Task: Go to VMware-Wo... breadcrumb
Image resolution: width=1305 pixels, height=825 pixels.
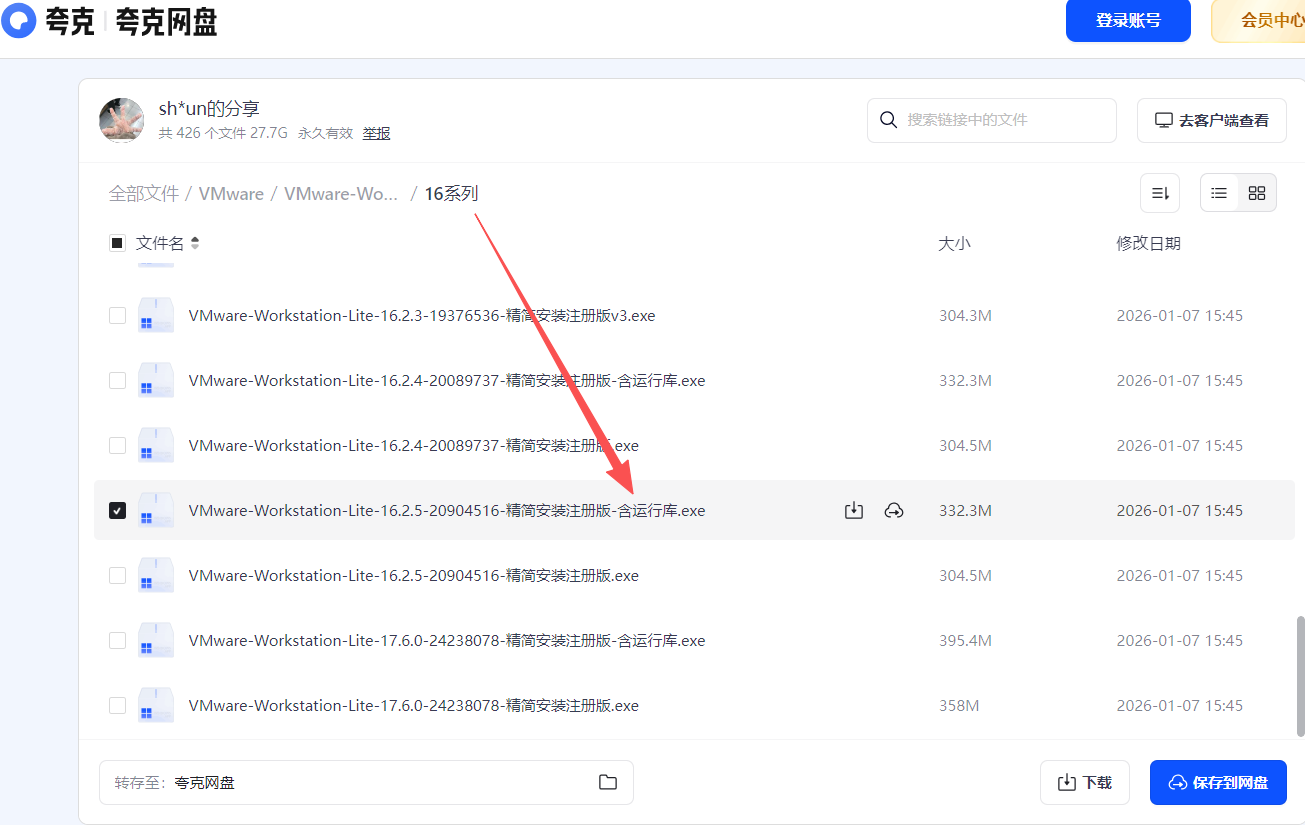Action: coord(341,194)
